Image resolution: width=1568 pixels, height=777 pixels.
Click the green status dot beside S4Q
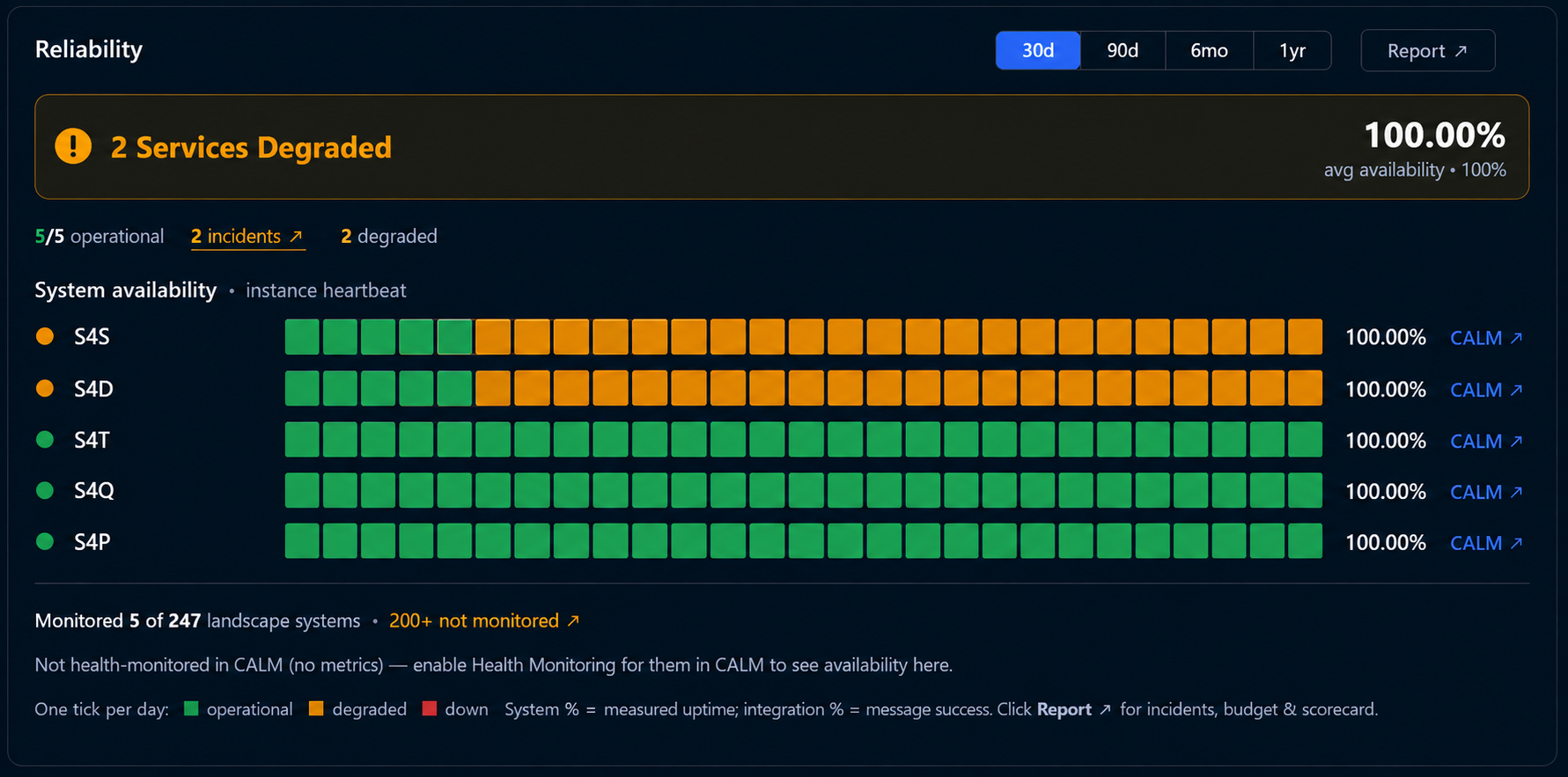pos(45,490)
